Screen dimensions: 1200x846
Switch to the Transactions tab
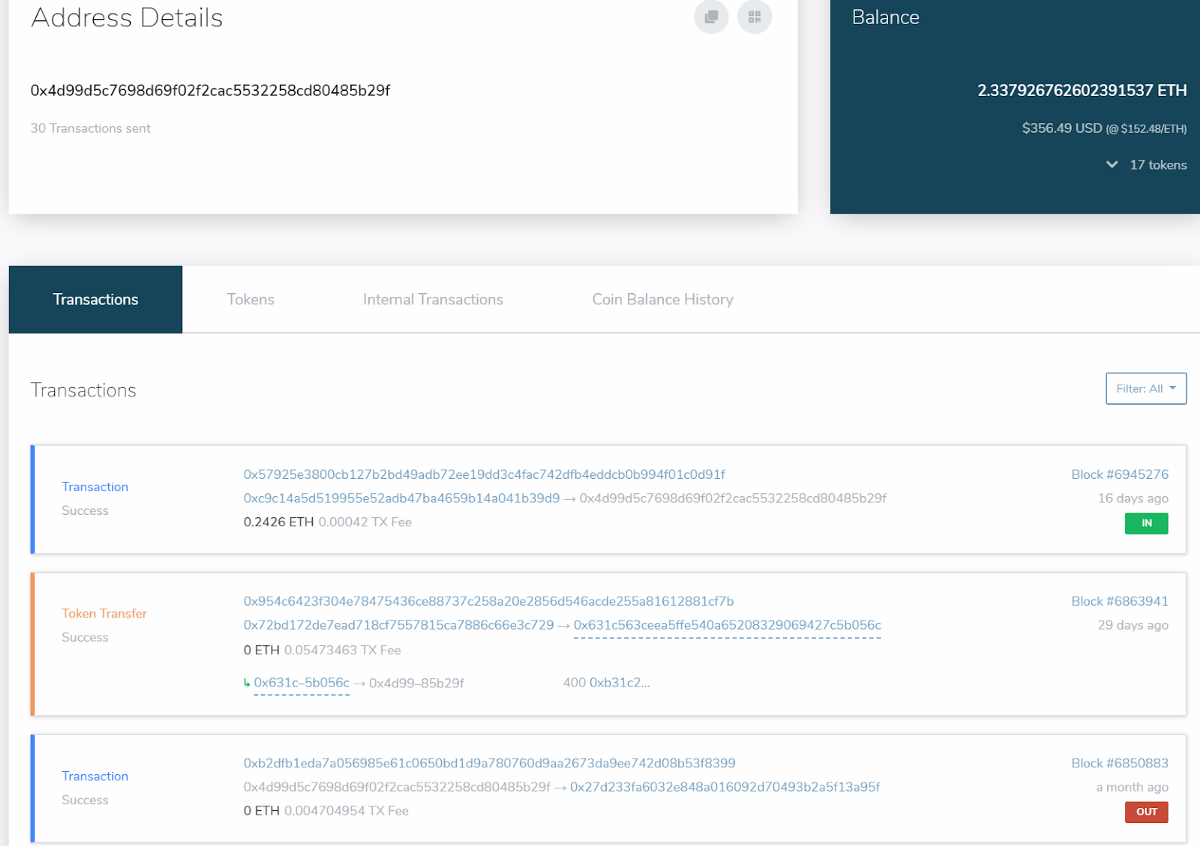click(96, 299)
